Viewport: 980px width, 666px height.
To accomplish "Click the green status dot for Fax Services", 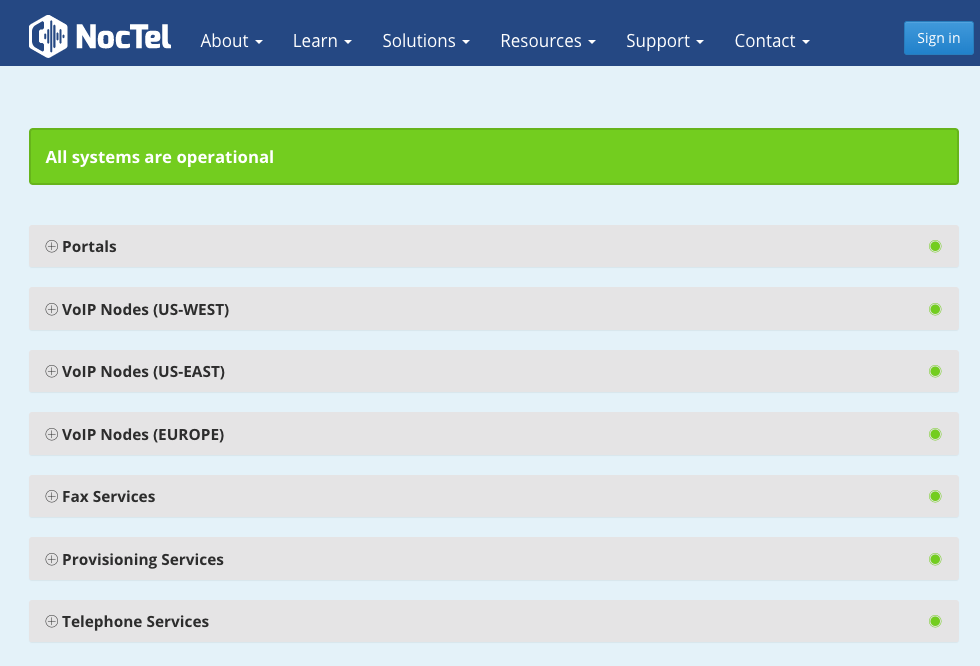I will (935, 496).
